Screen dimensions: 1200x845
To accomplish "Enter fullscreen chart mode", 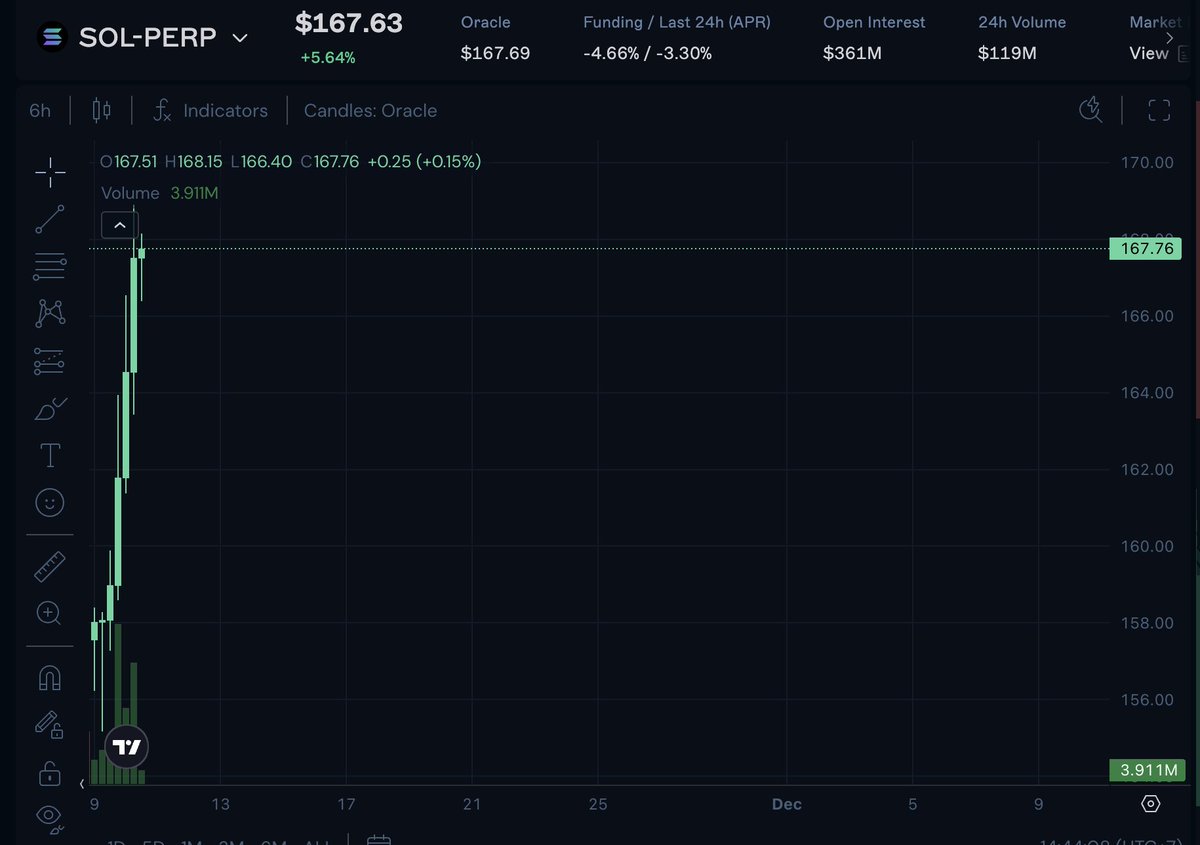I will point(1159,110).
